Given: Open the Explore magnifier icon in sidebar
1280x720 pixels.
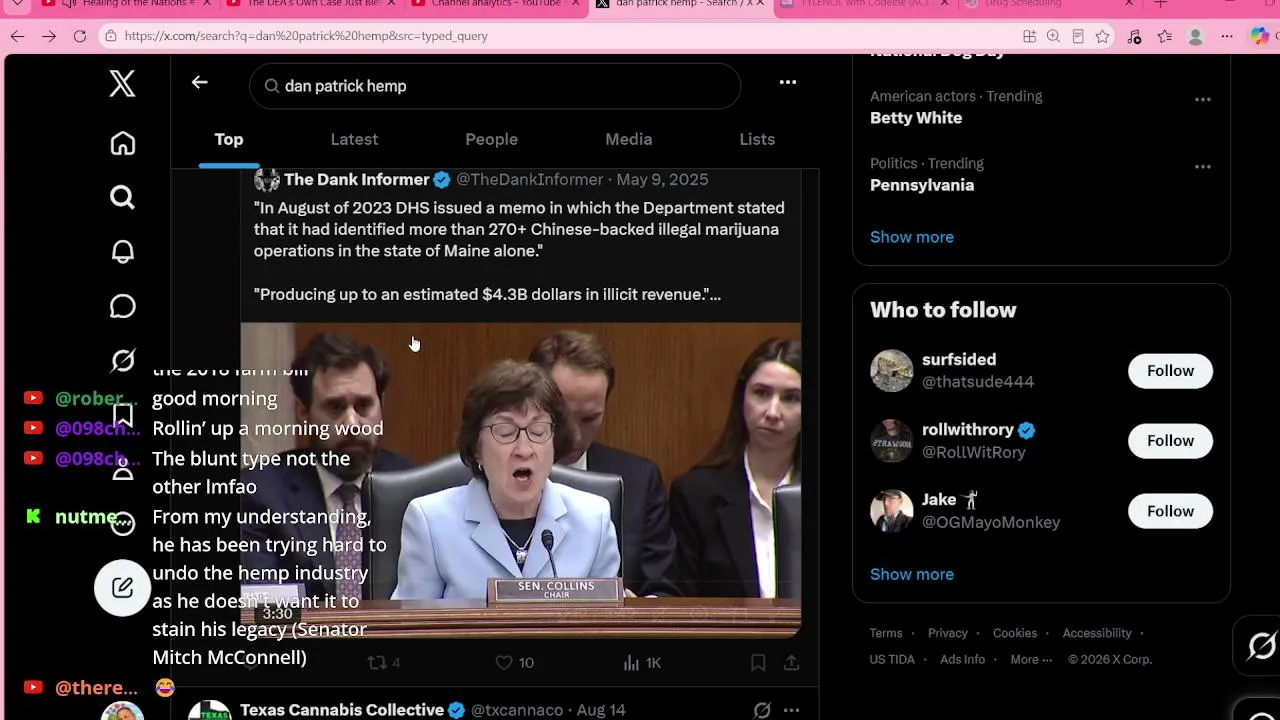Looking at the screenshot, I should pyautogui.click(x=122, y=198).
